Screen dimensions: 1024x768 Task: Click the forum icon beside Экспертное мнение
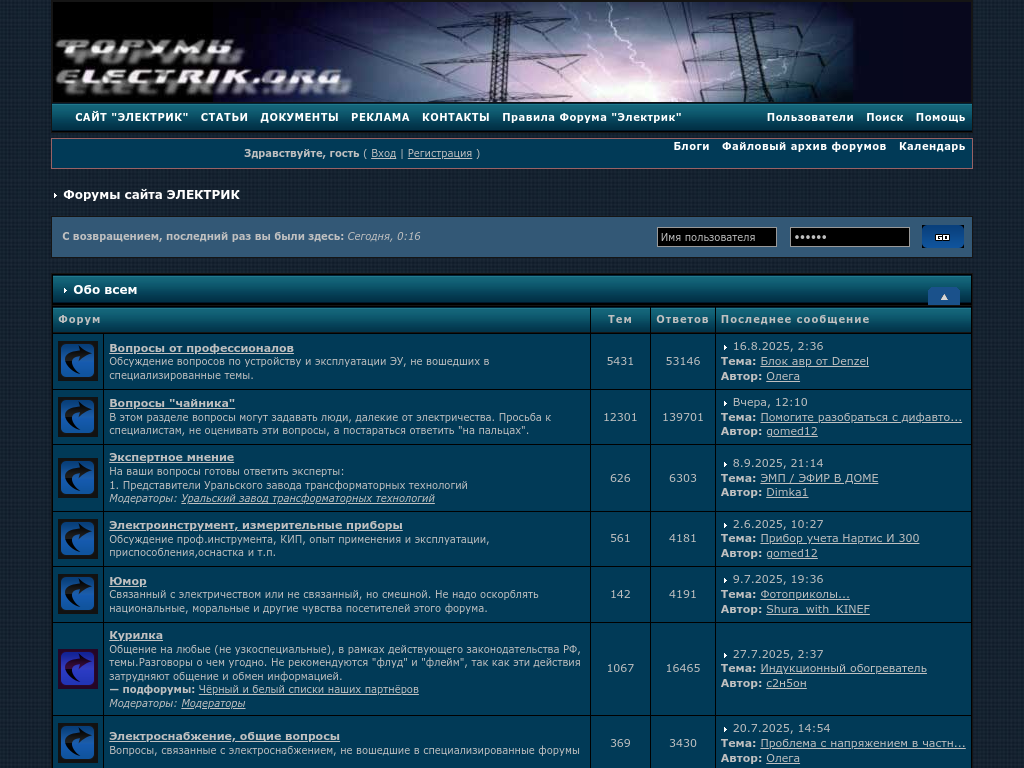pyautogui.click(x=77, y=478)
